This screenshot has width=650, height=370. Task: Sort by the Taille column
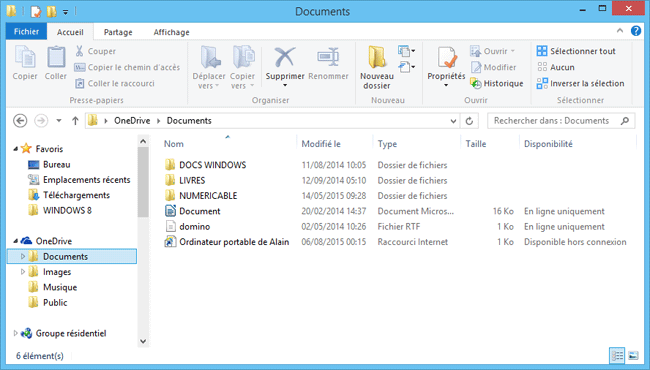point(475,144)
